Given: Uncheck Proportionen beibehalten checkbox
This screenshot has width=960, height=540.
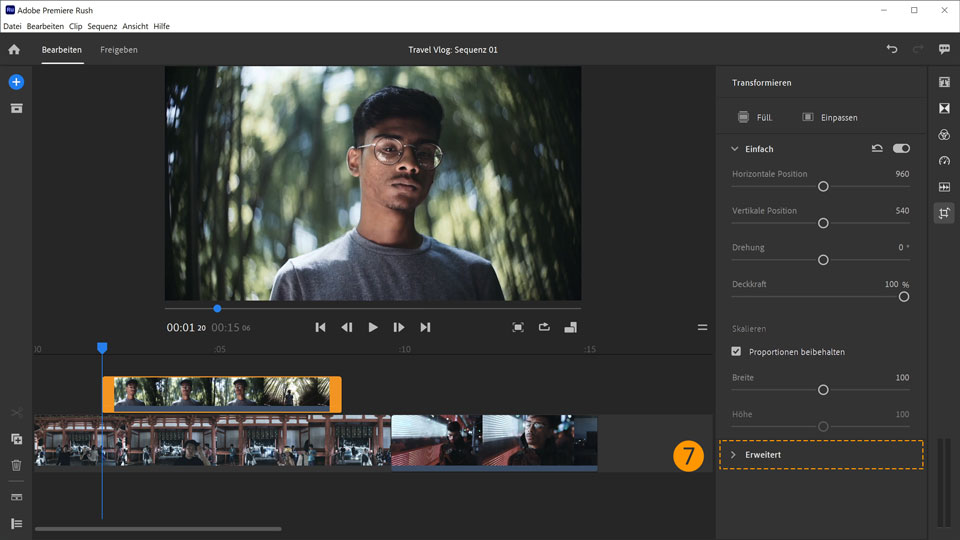Looking at the screenshot, I should click(736, 351).
